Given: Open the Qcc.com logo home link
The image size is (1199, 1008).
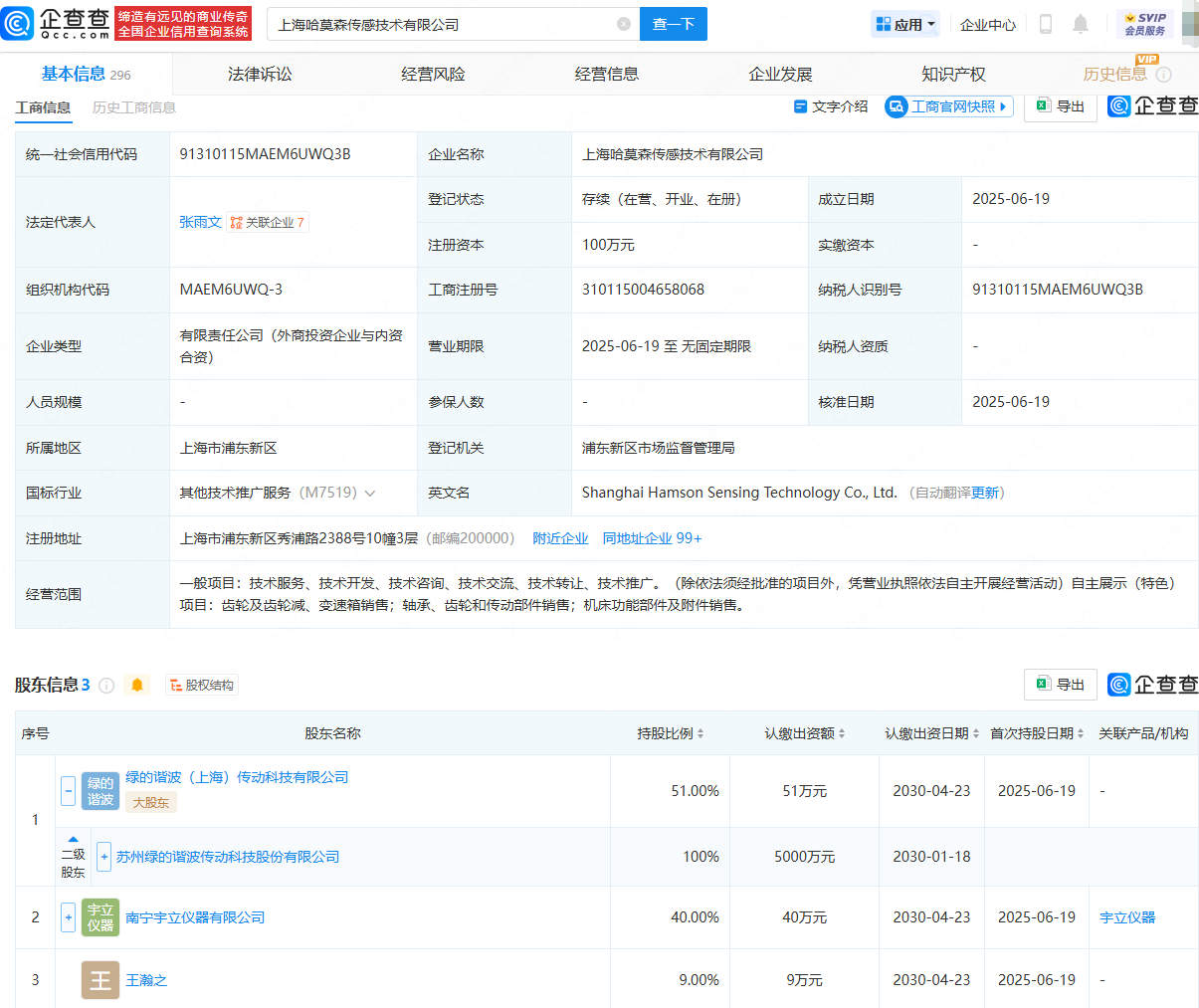Looking at the screenshot, I should coord(56,24).
